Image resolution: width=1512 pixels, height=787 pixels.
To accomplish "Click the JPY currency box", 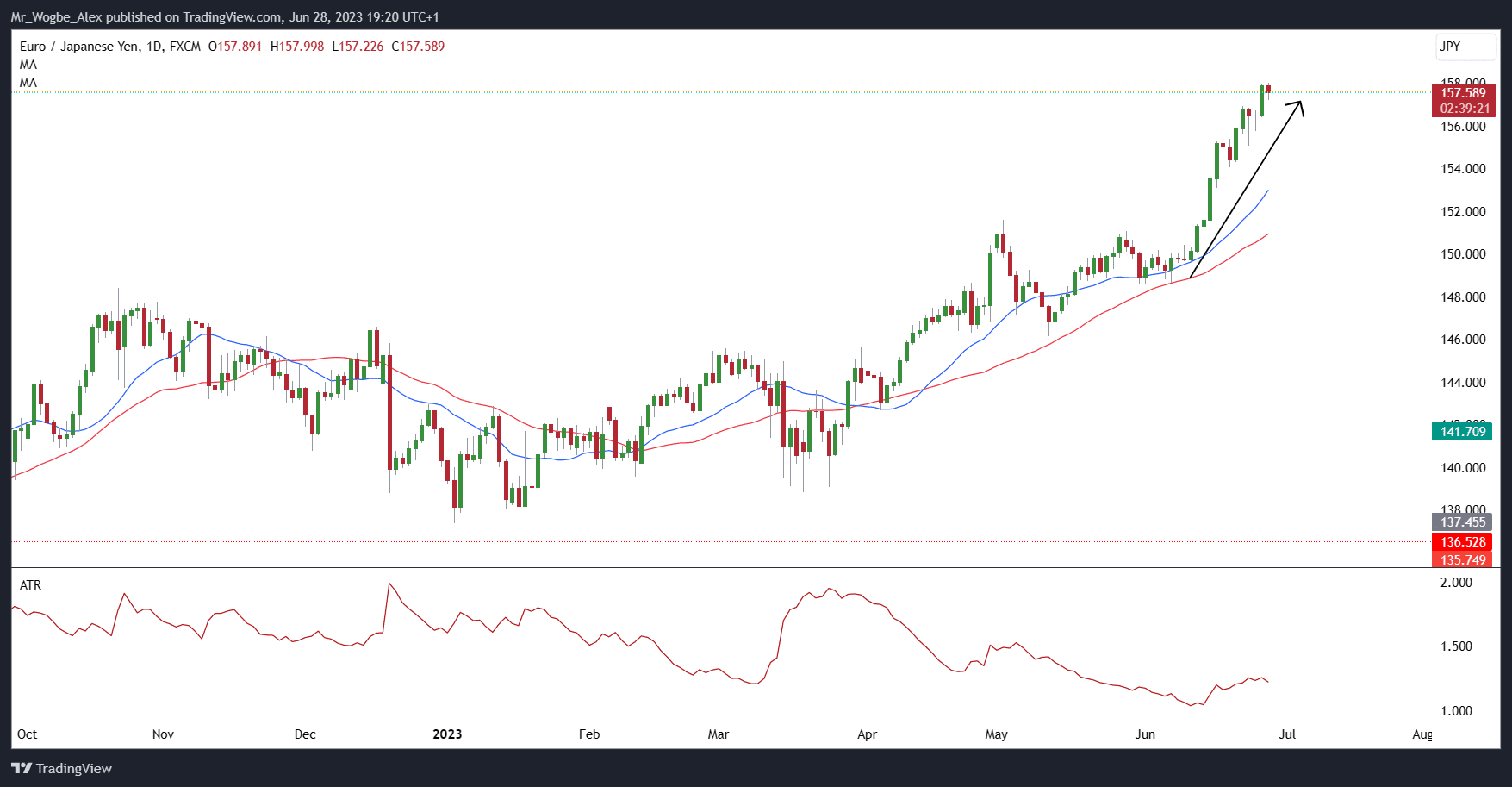I will click(1466, 47).
